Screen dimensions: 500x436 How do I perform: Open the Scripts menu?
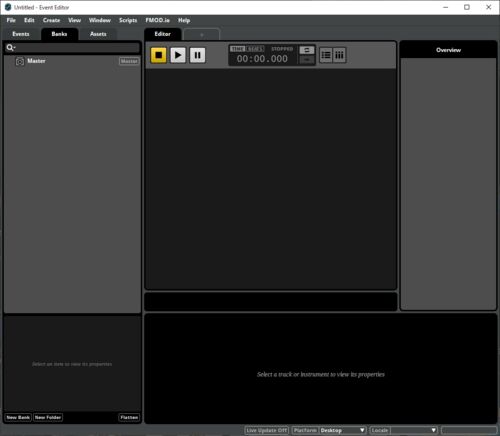[128, 20]
